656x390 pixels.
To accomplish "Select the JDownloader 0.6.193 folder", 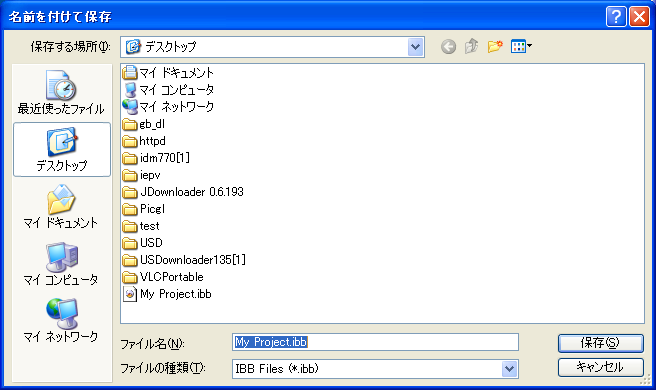I will pos(183,192).
